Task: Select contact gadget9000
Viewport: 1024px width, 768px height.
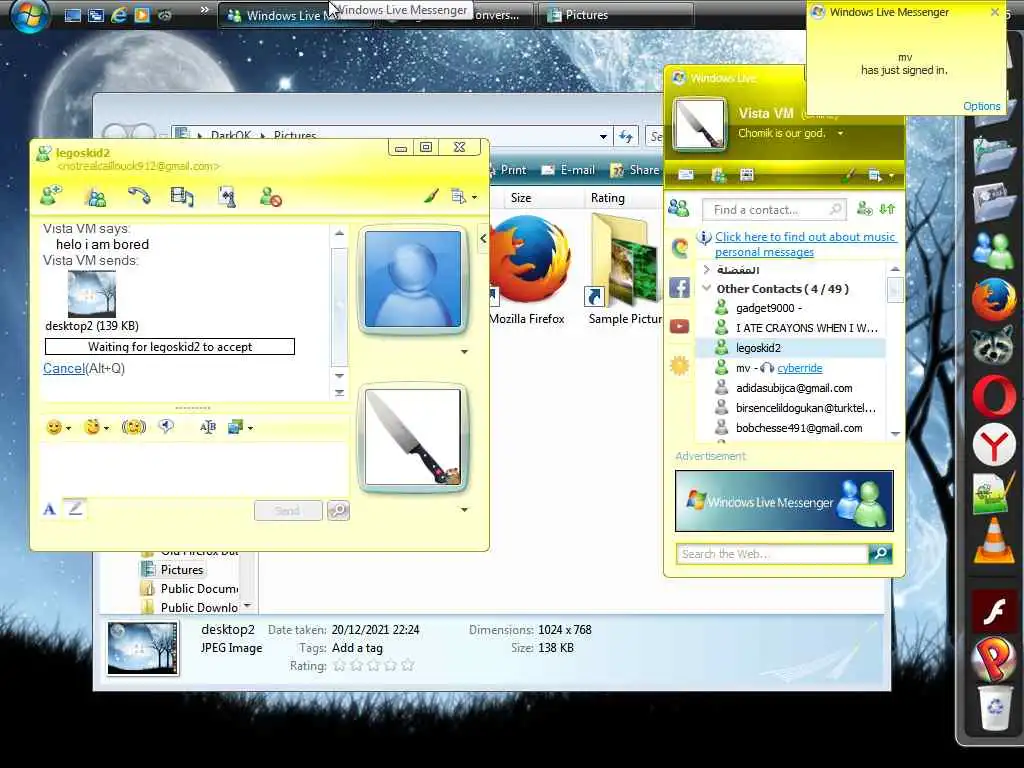Action: tap(790, 308)
